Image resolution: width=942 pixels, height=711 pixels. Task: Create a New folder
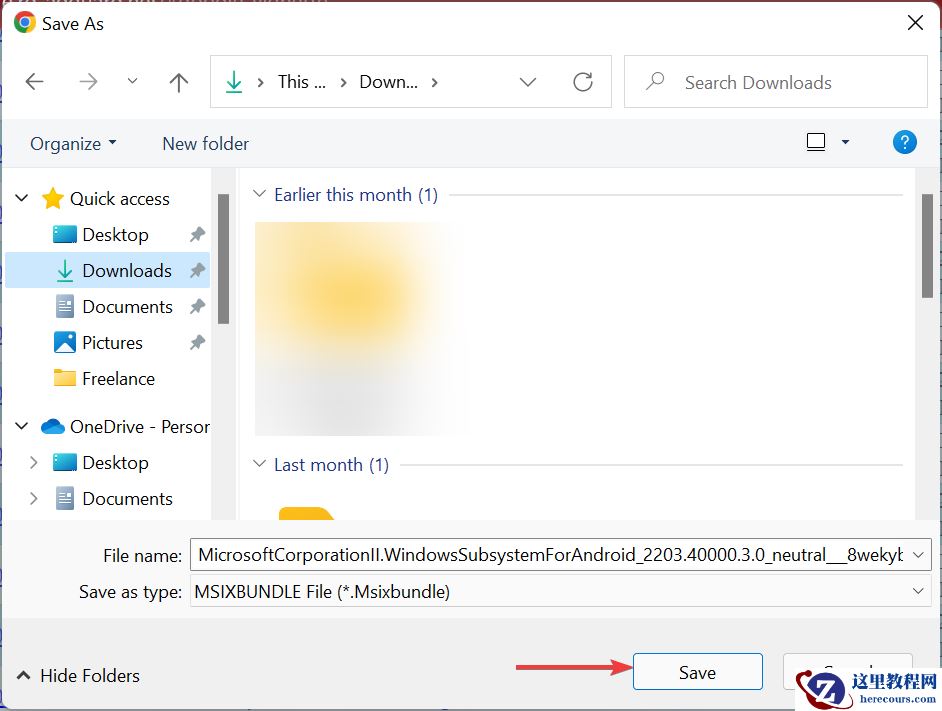(x=205, y=143)
